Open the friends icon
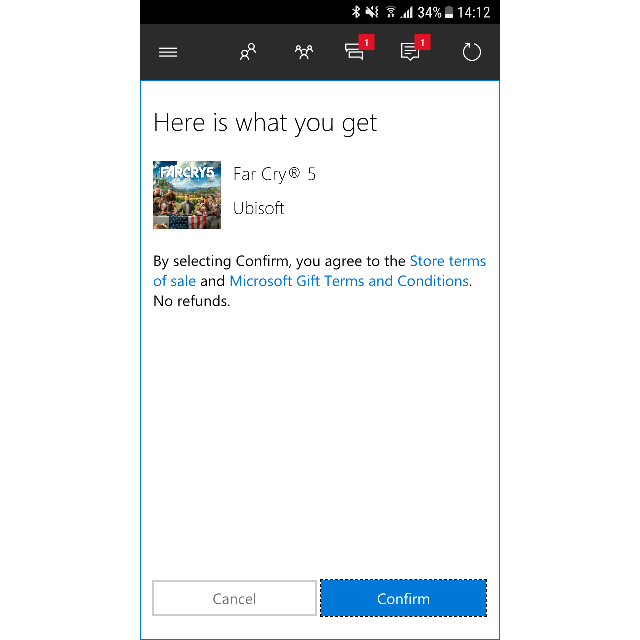Viewport: 640px width, 640px height. coord(248,52)
